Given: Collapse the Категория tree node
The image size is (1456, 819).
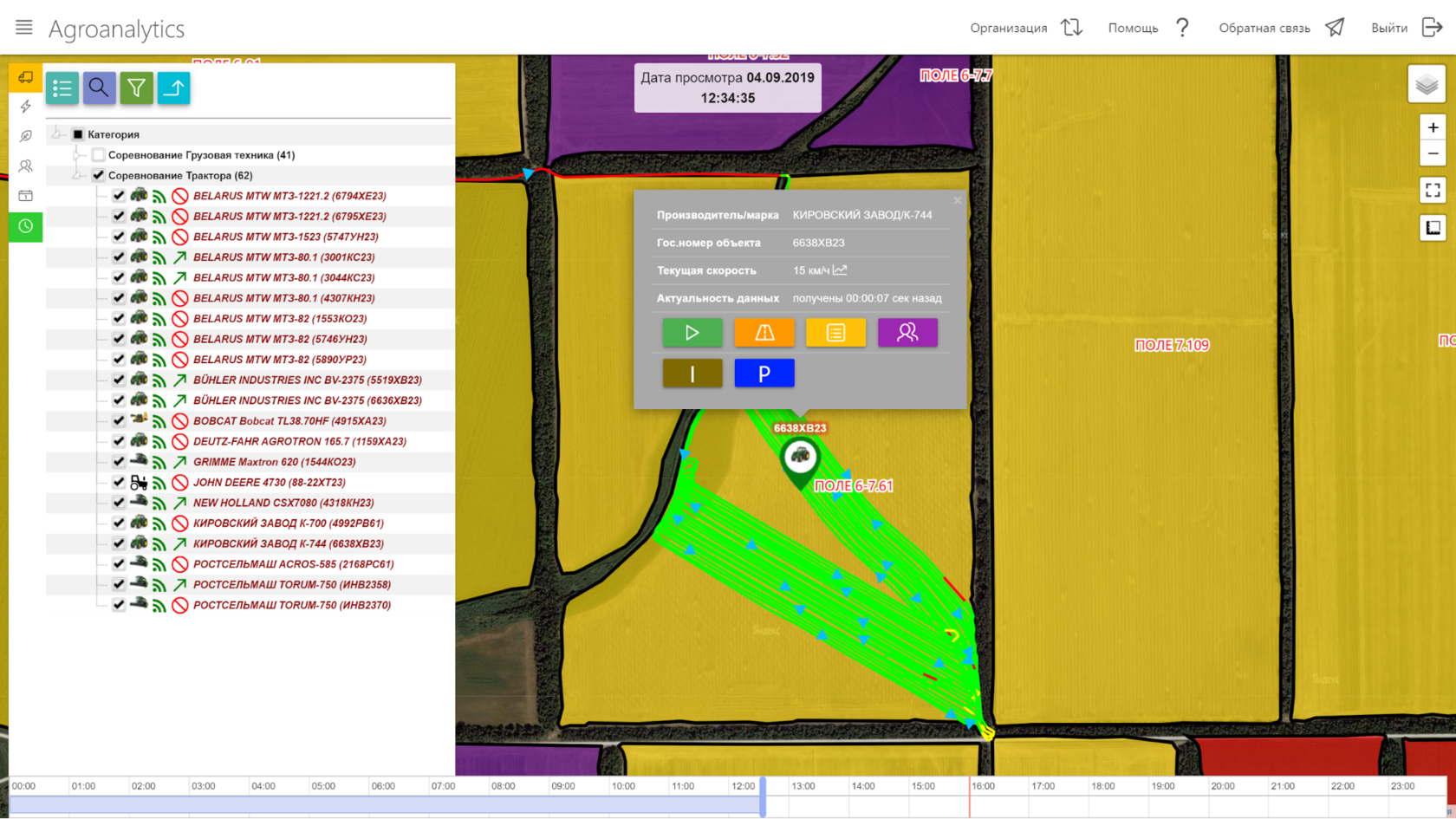Looking at the screenshot, I should (57, 133).
